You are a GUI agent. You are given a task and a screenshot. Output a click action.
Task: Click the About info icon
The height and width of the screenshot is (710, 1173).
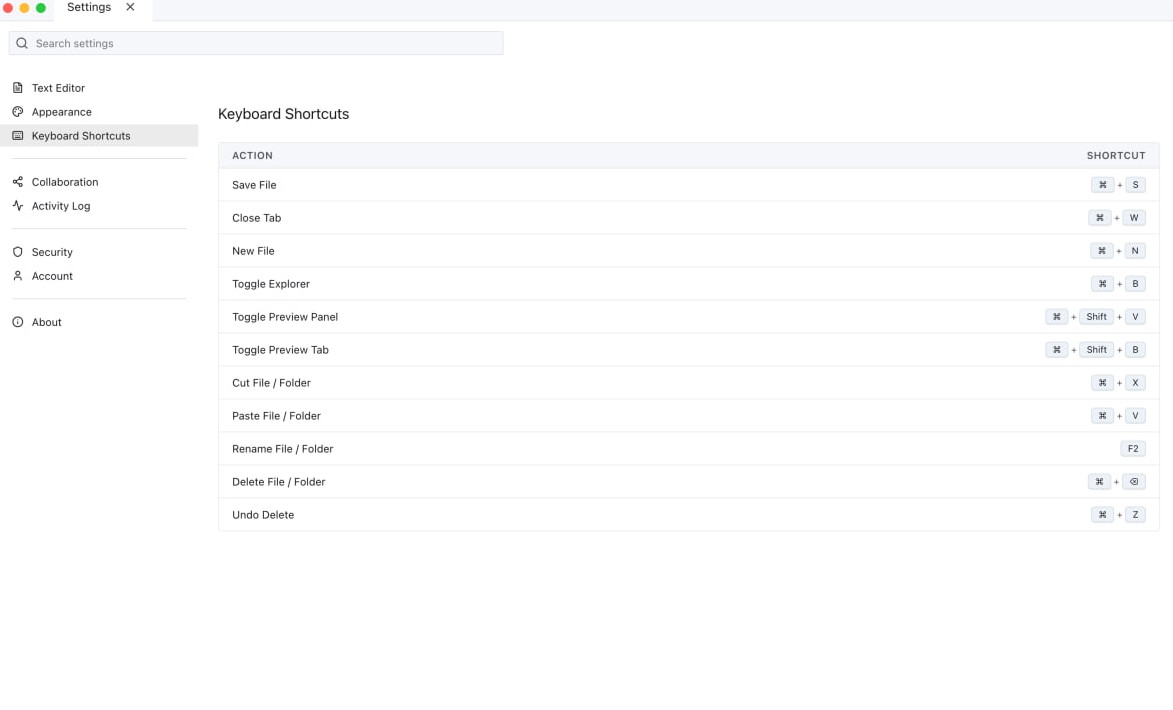(x=18, y=322)
